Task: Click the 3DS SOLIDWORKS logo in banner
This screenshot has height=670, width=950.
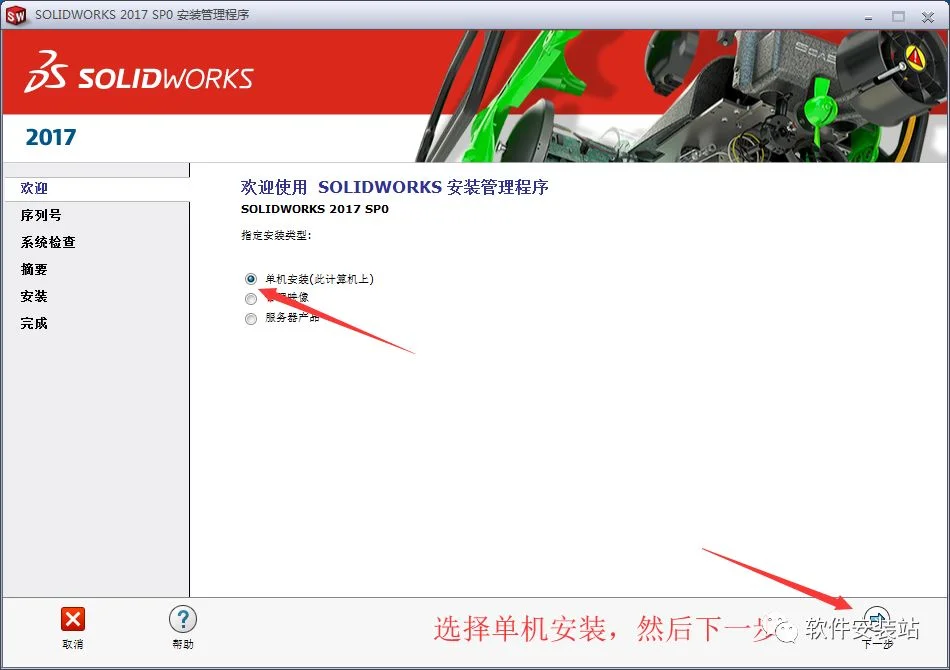Action: 139,73
